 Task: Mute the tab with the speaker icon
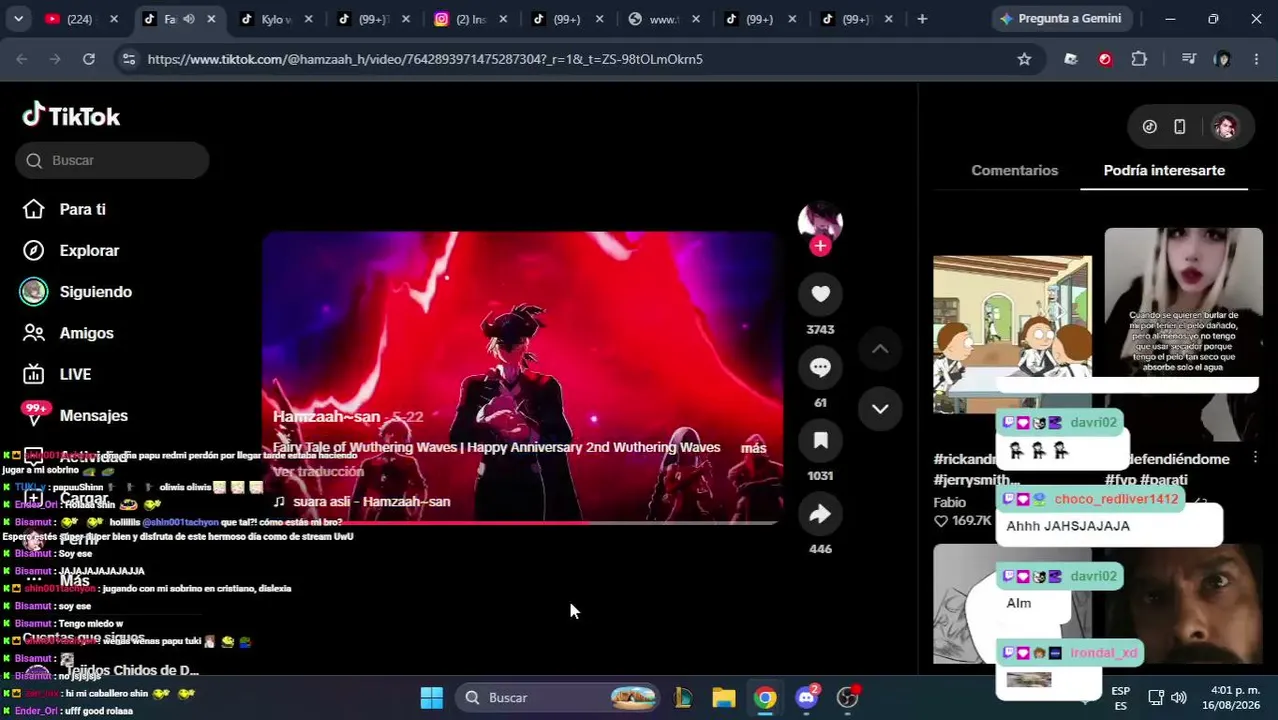pyautogui.click(x=189, y=19)
